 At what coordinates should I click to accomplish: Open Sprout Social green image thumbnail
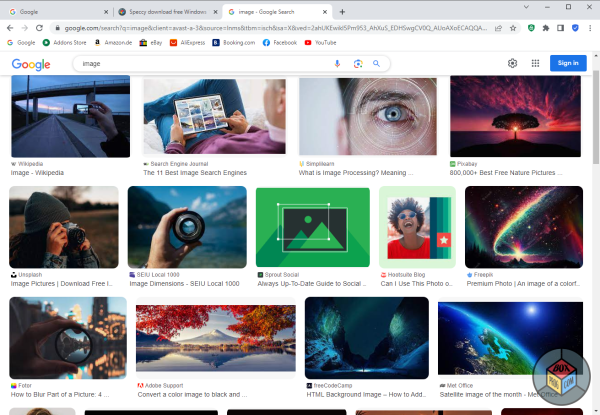click(x=313, y=227)
